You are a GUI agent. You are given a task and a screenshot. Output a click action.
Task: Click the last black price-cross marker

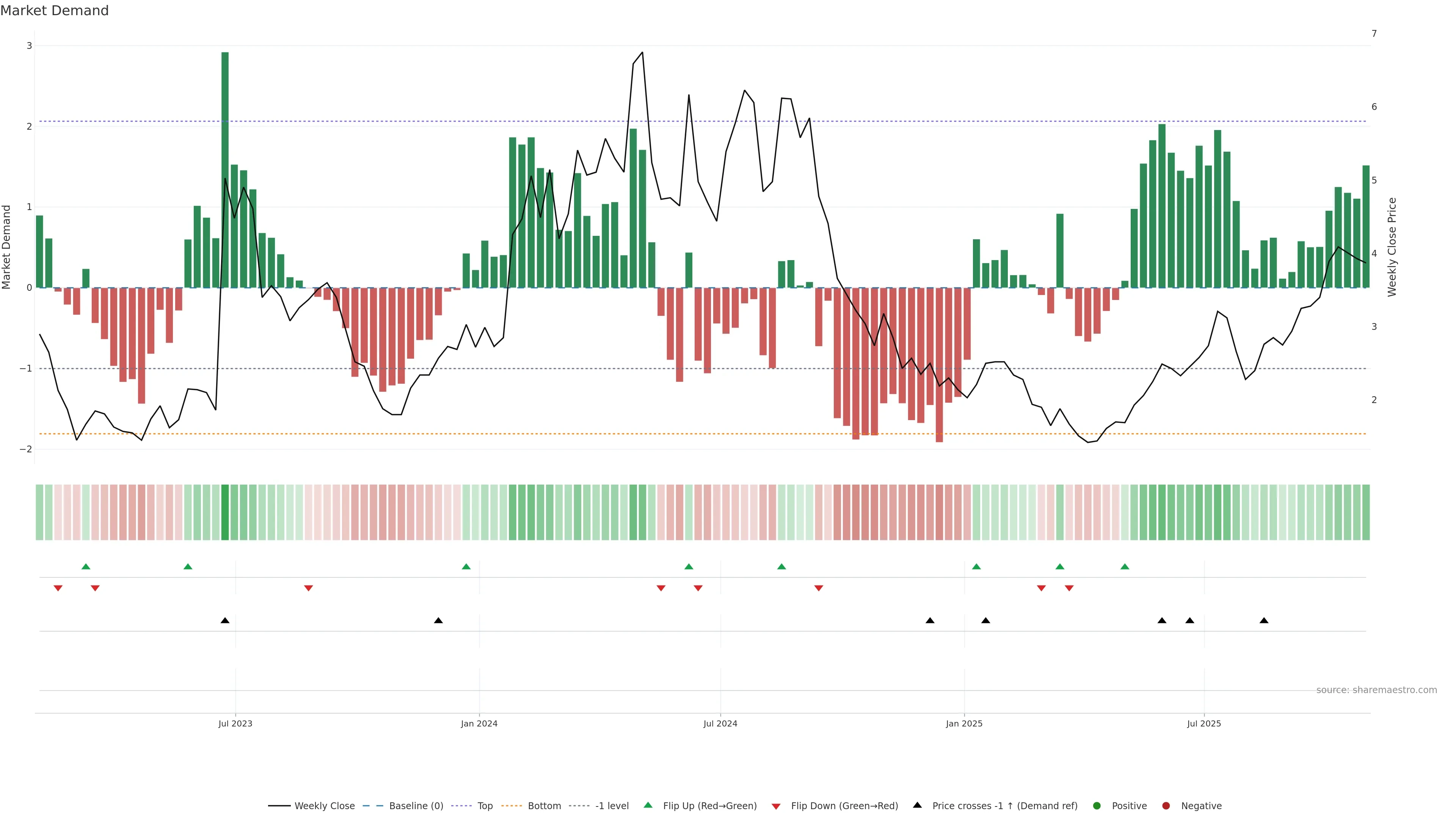(x=1264, y=621)
